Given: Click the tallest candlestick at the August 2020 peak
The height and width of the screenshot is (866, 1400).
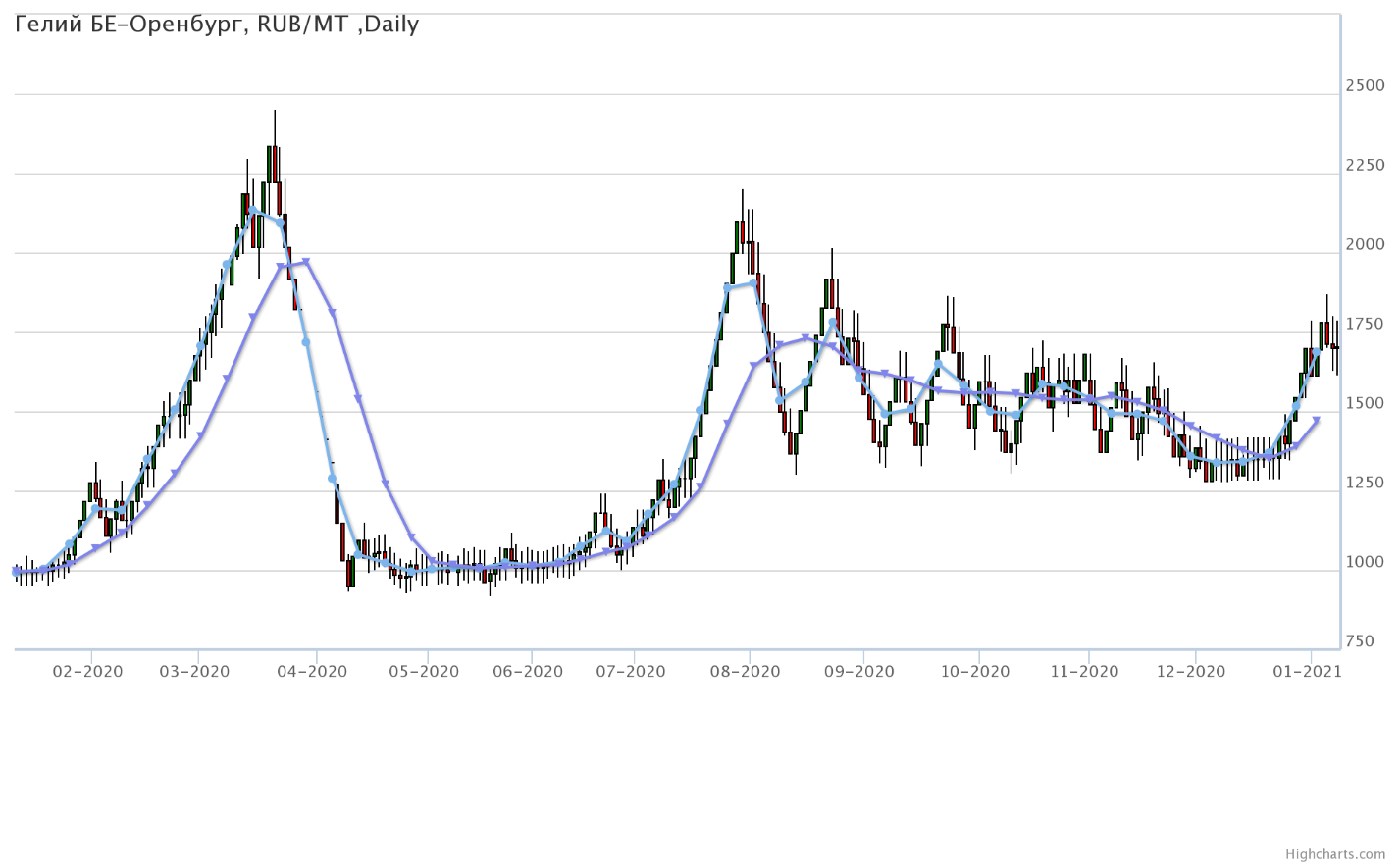Looking at the screenshot, I should [x=742, y=235].
